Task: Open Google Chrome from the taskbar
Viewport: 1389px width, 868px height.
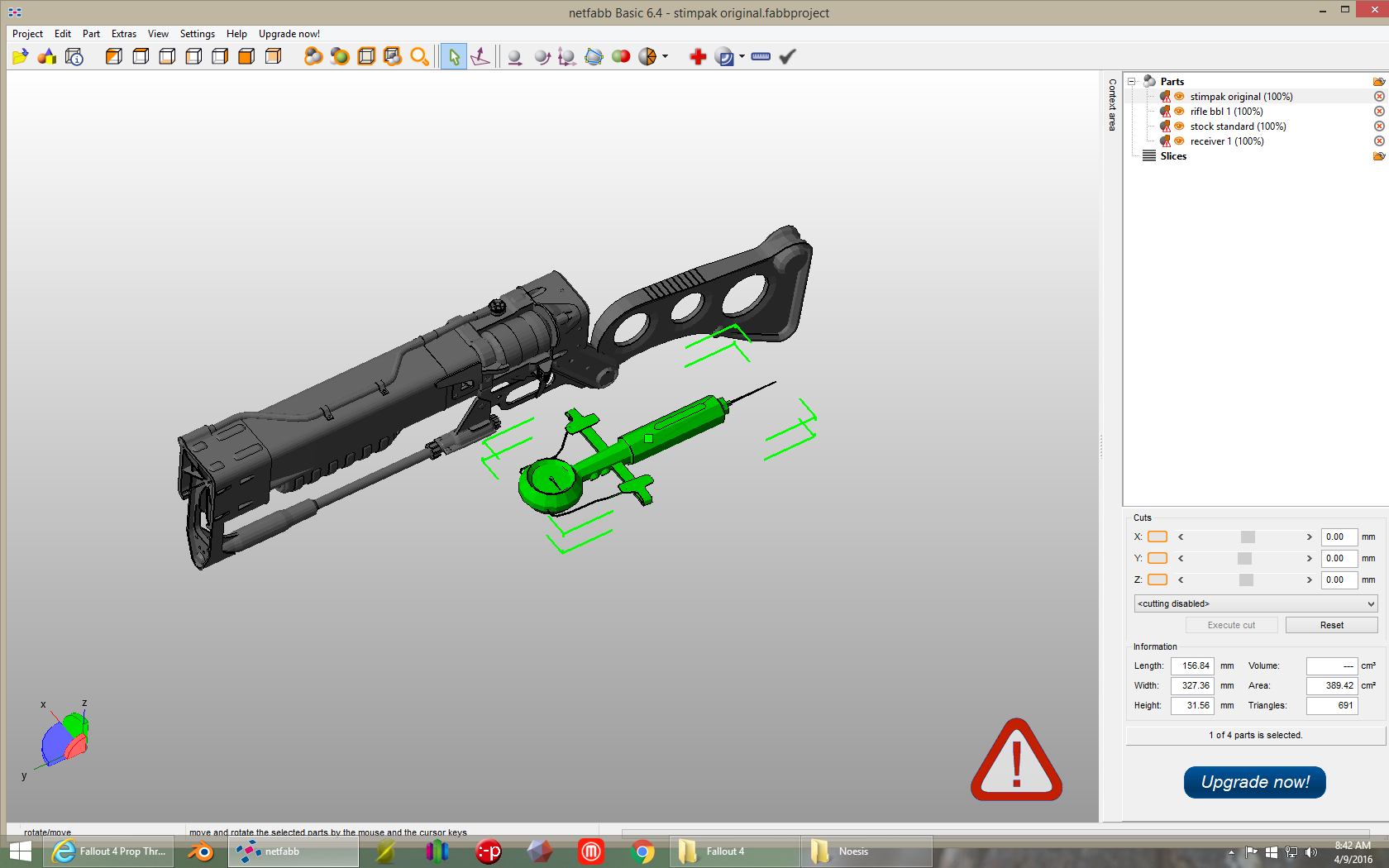Action: click(642, 851)
